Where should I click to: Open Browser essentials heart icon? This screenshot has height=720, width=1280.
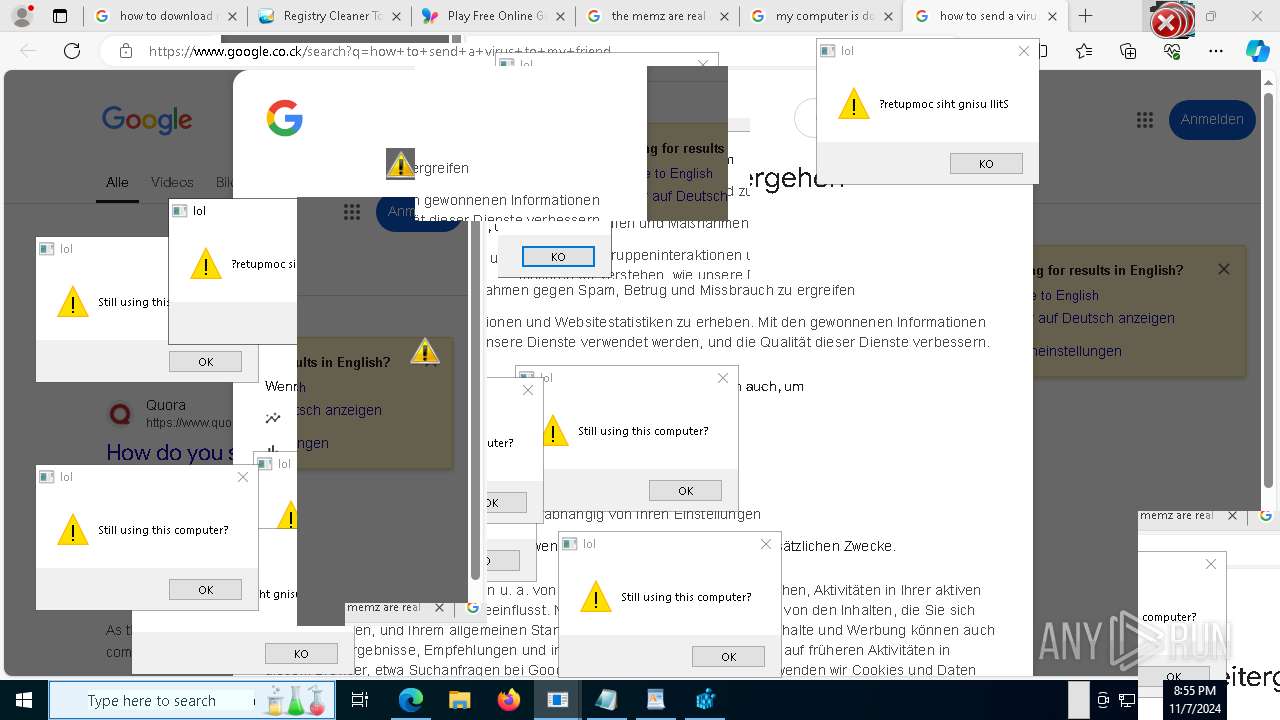pos(1172,51)
